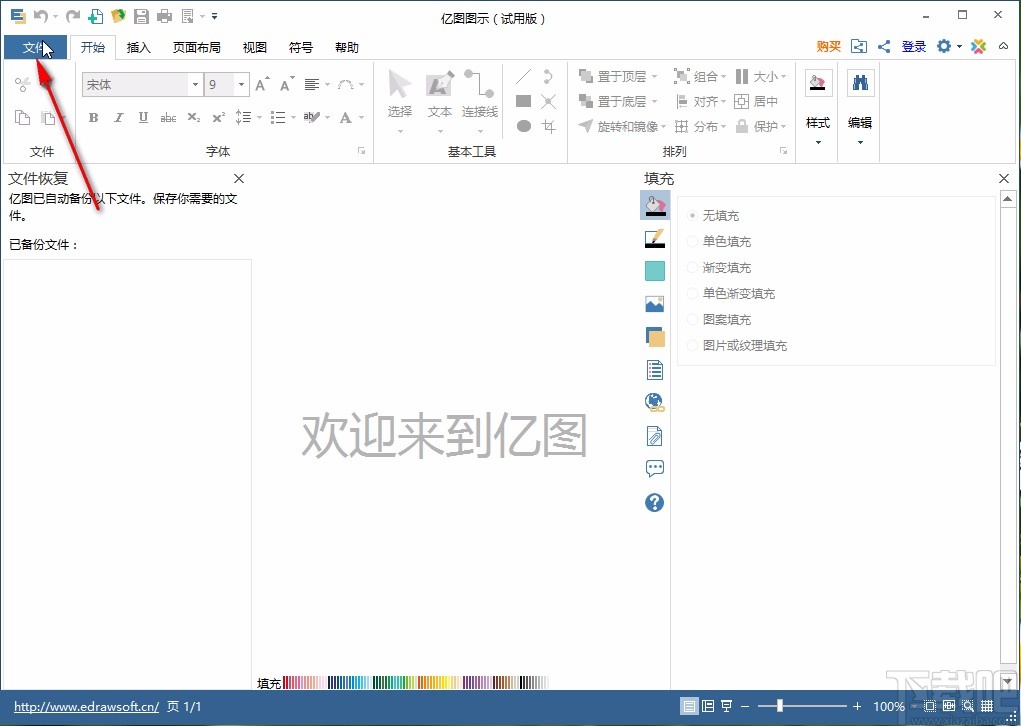Viewport: 1021px width, 726px height.
Task: Click the 文本 text tool button
Action: click(440, 101)
